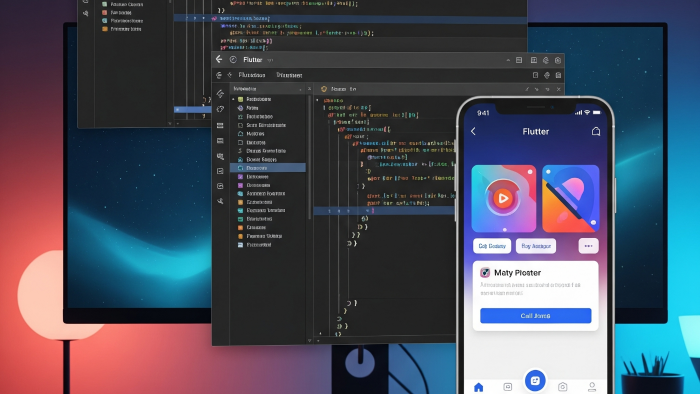Switch to the Home tab in the phone bottom bar
This screenshot has width=700, height=394.
tap(479, 387)
